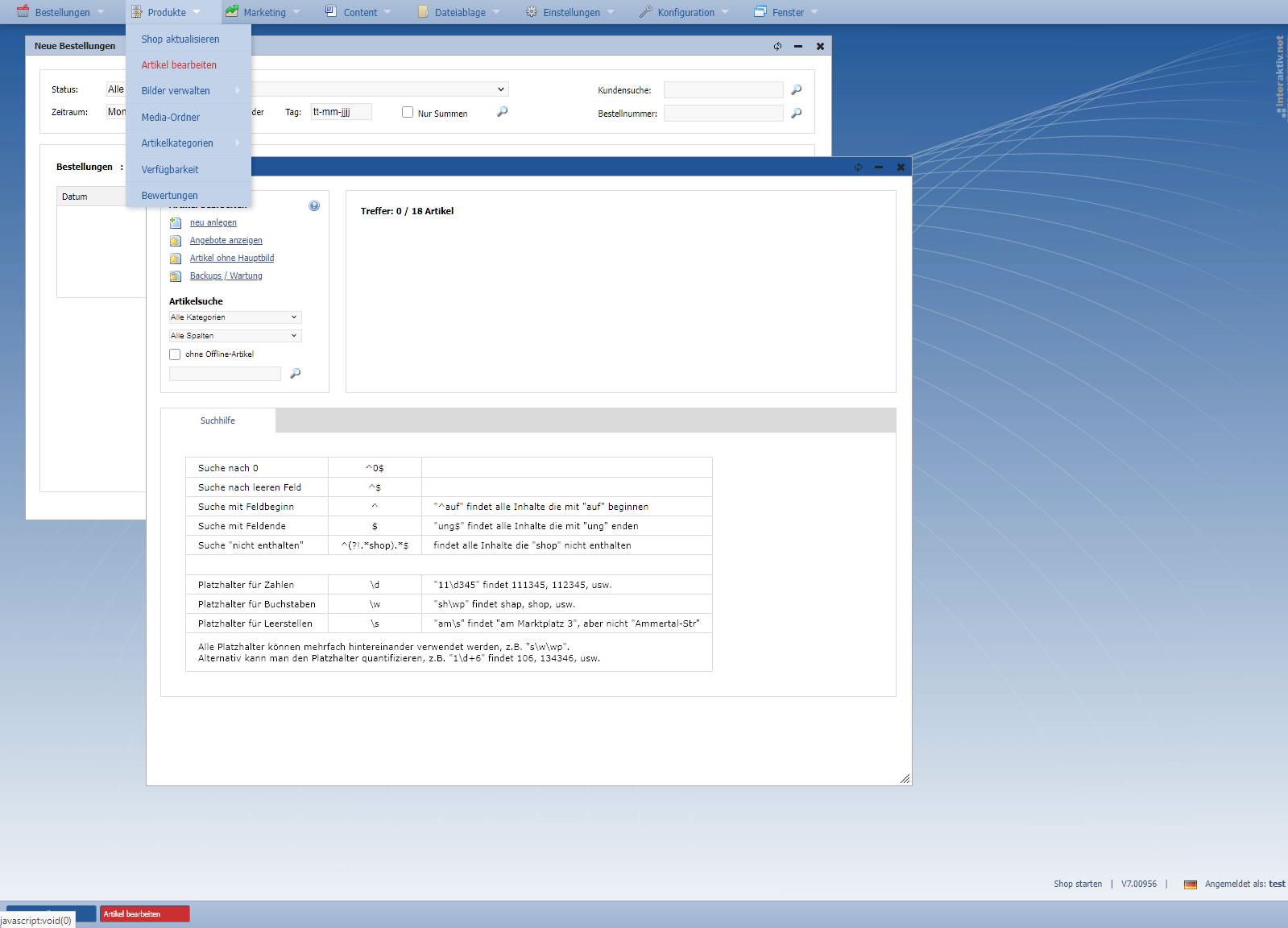Viewport: 1288px width, 928px height.
Task: Expand the 'Artikelkategorien' submenu
Action: pos(188,143)
